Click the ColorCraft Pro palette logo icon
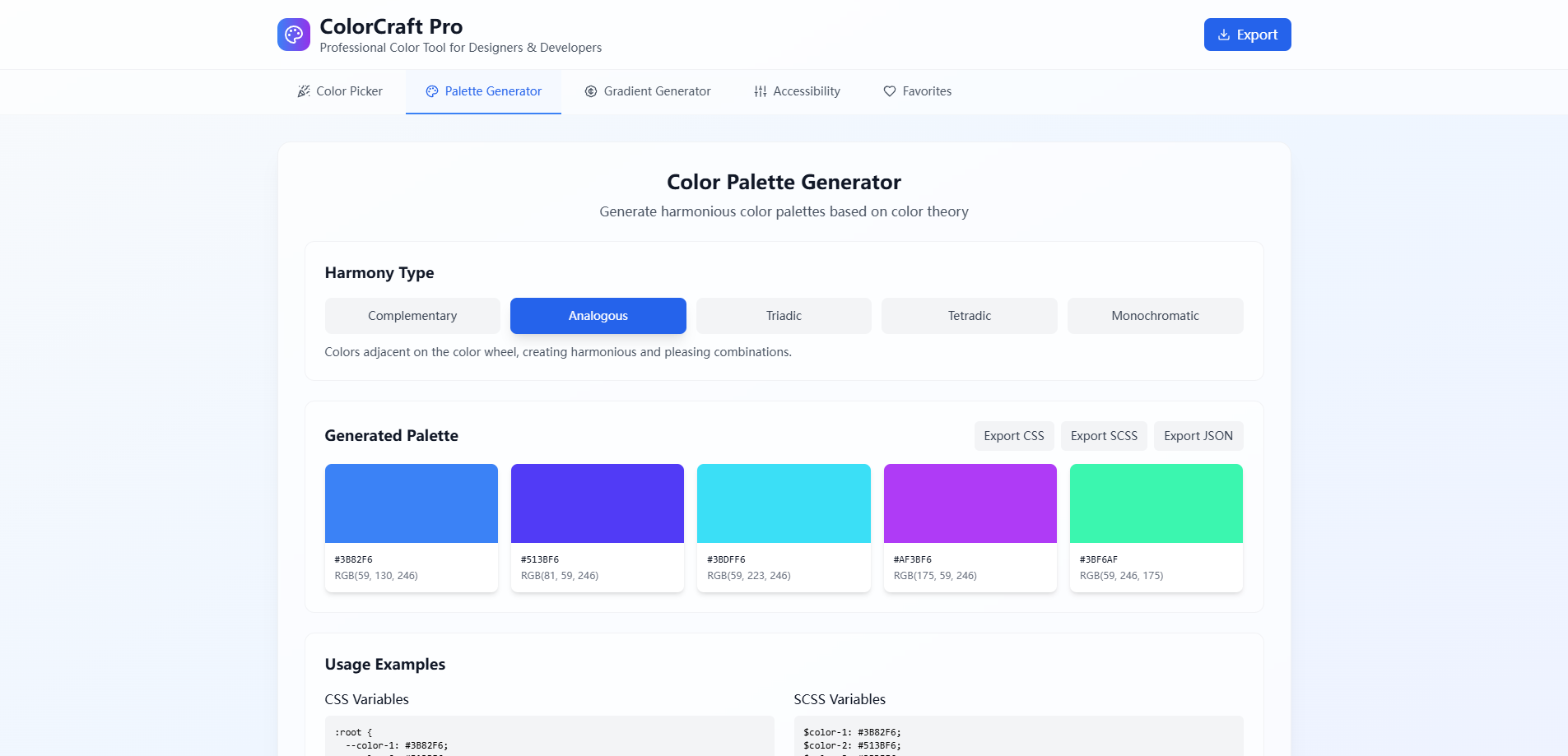The height and width of the screenshot is (756, 1568). [294, 35]
